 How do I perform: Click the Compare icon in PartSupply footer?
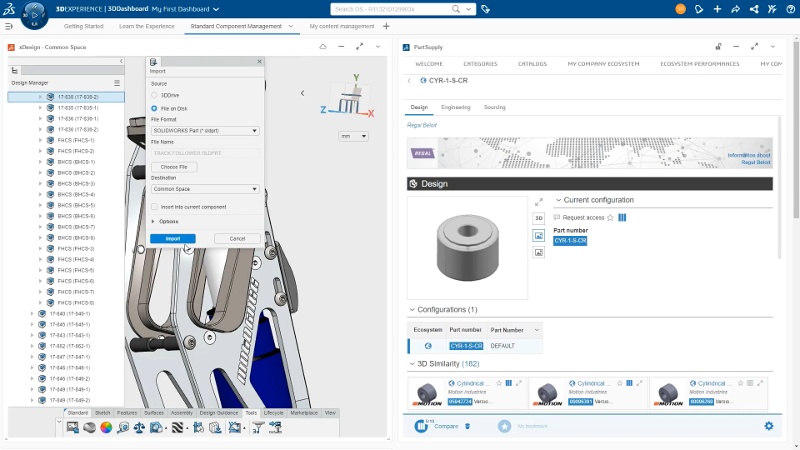pyautogui.click(x=421, y=426)
